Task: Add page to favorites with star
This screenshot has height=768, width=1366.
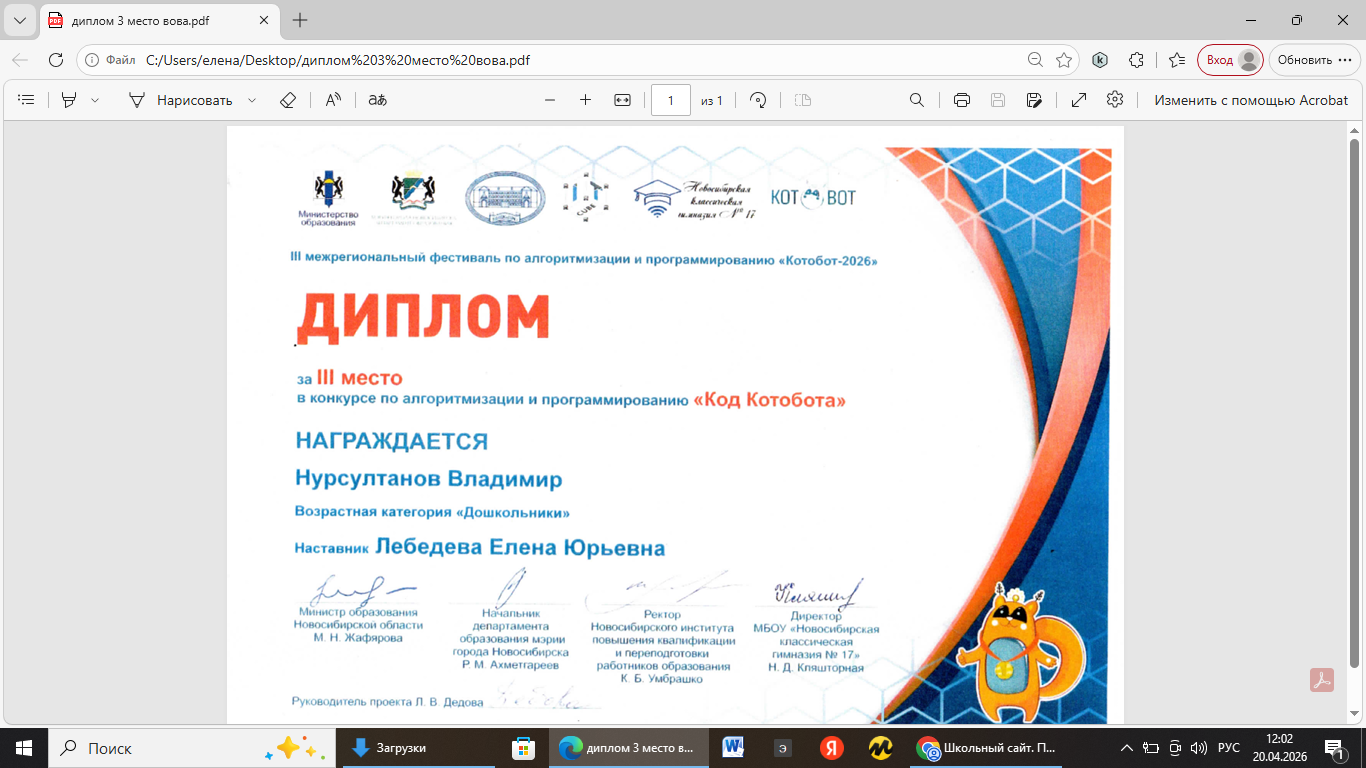Action: 1064,60
